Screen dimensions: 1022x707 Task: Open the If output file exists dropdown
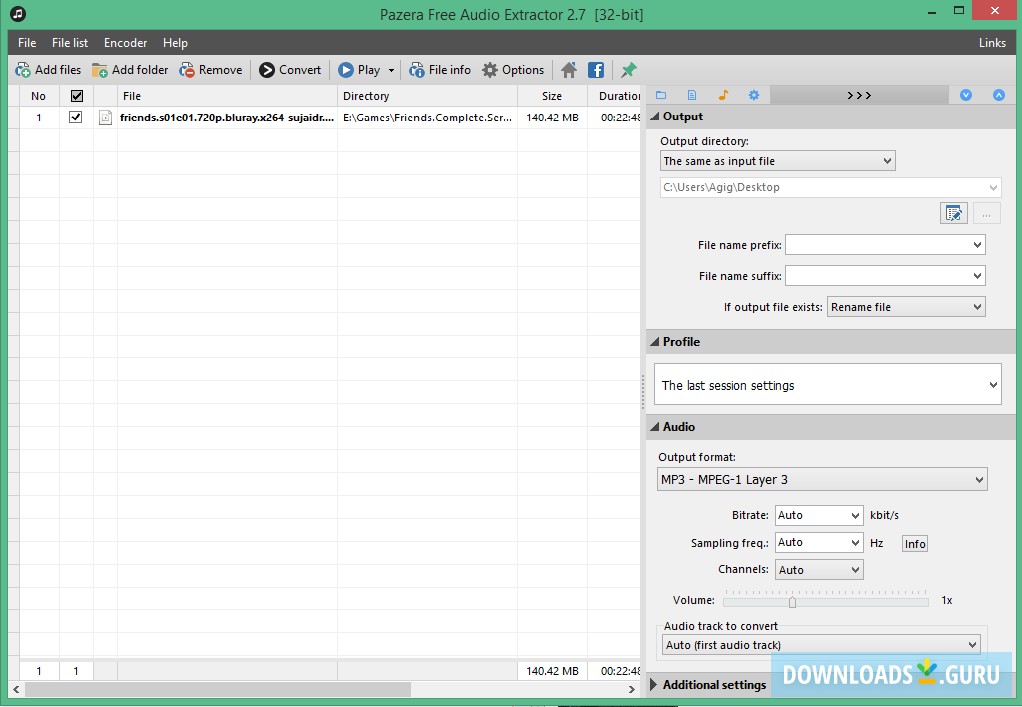point(906,307)
